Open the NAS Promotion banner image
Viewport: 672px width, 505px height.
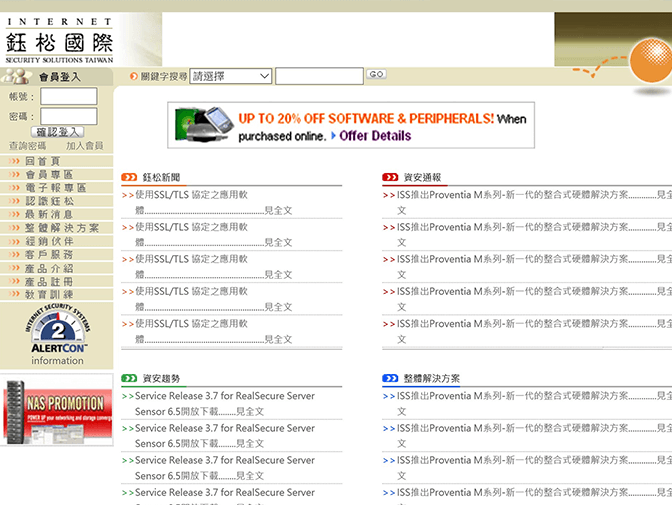57,409
